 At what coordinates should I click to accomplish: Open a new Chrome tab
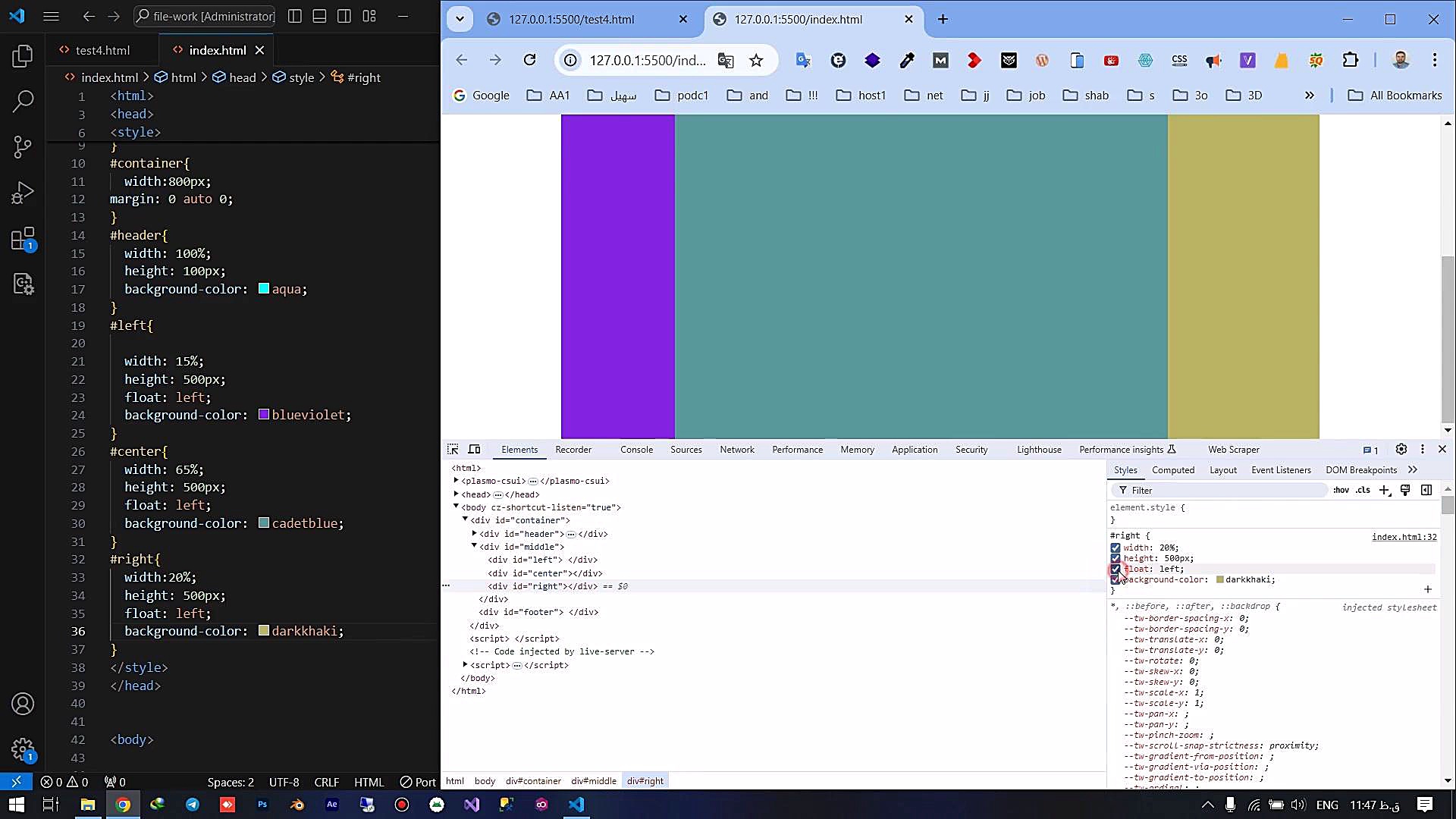pos(943,19)
